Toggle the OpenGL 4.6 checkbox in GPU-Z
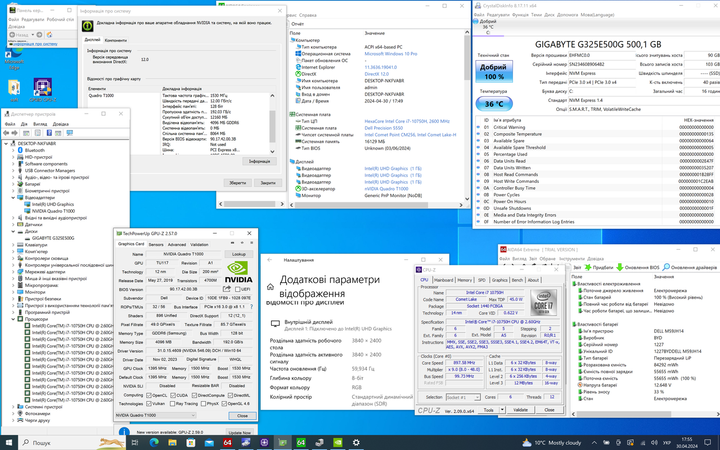Screen dimensions: 720x450 224,404
